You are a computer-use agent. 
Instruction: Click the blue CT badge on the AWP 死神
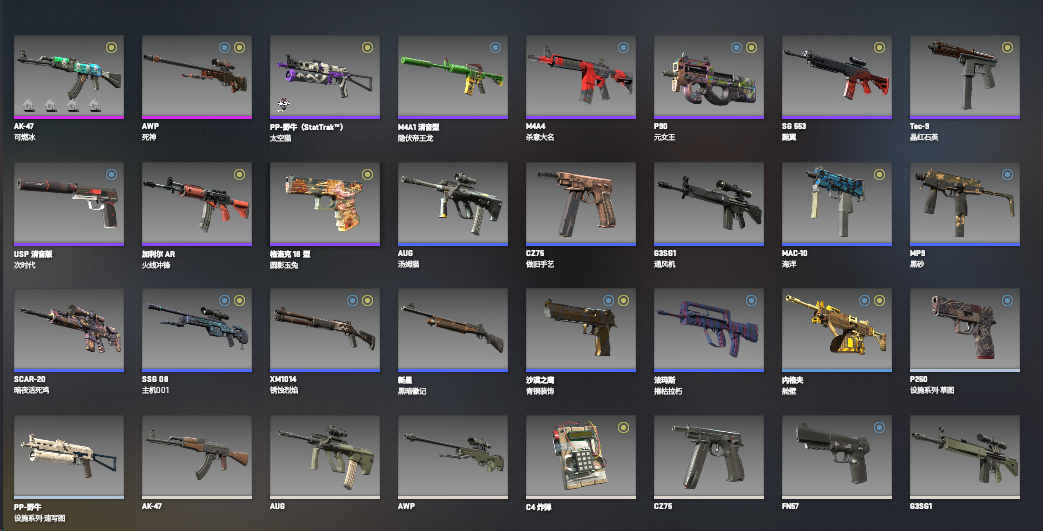[224, 47]
